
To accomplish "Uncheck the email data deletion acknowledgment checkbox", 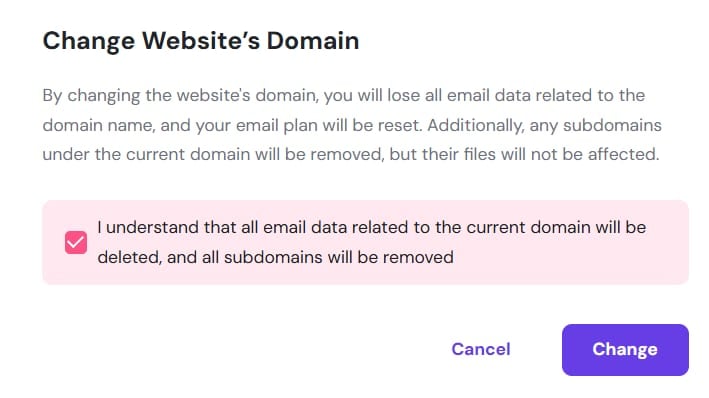I will [x=76, y=242].
